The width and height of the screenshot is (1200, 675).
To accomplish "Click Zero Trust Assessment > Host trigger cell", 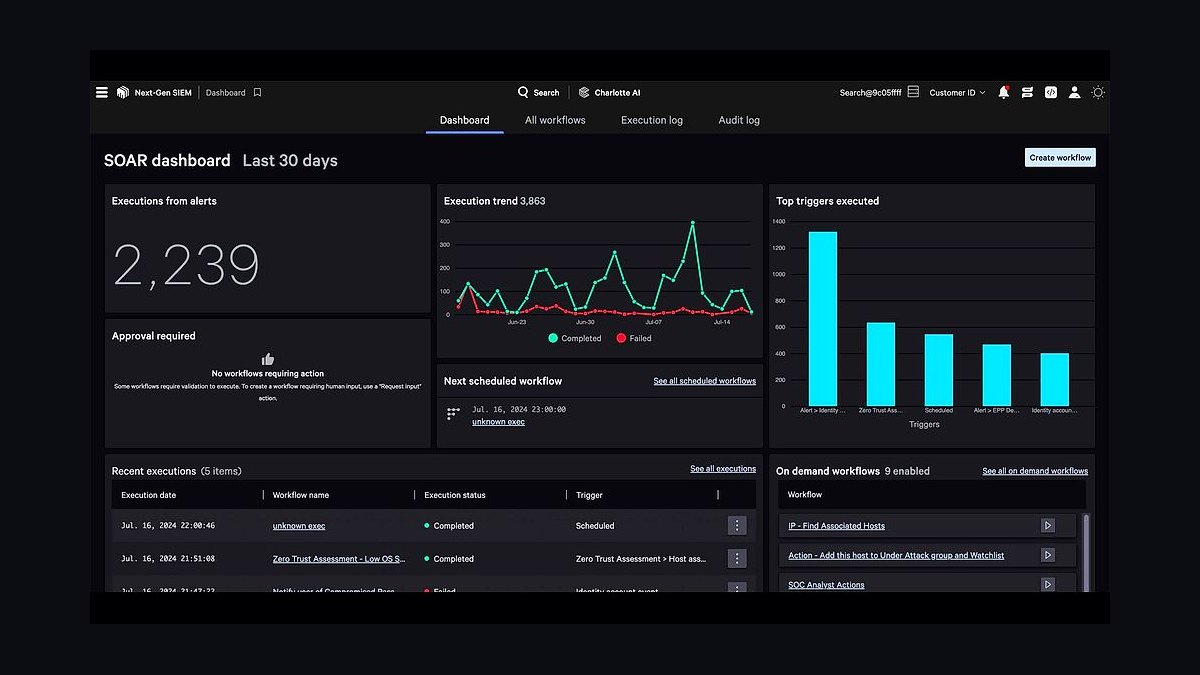I will (641, 559).
